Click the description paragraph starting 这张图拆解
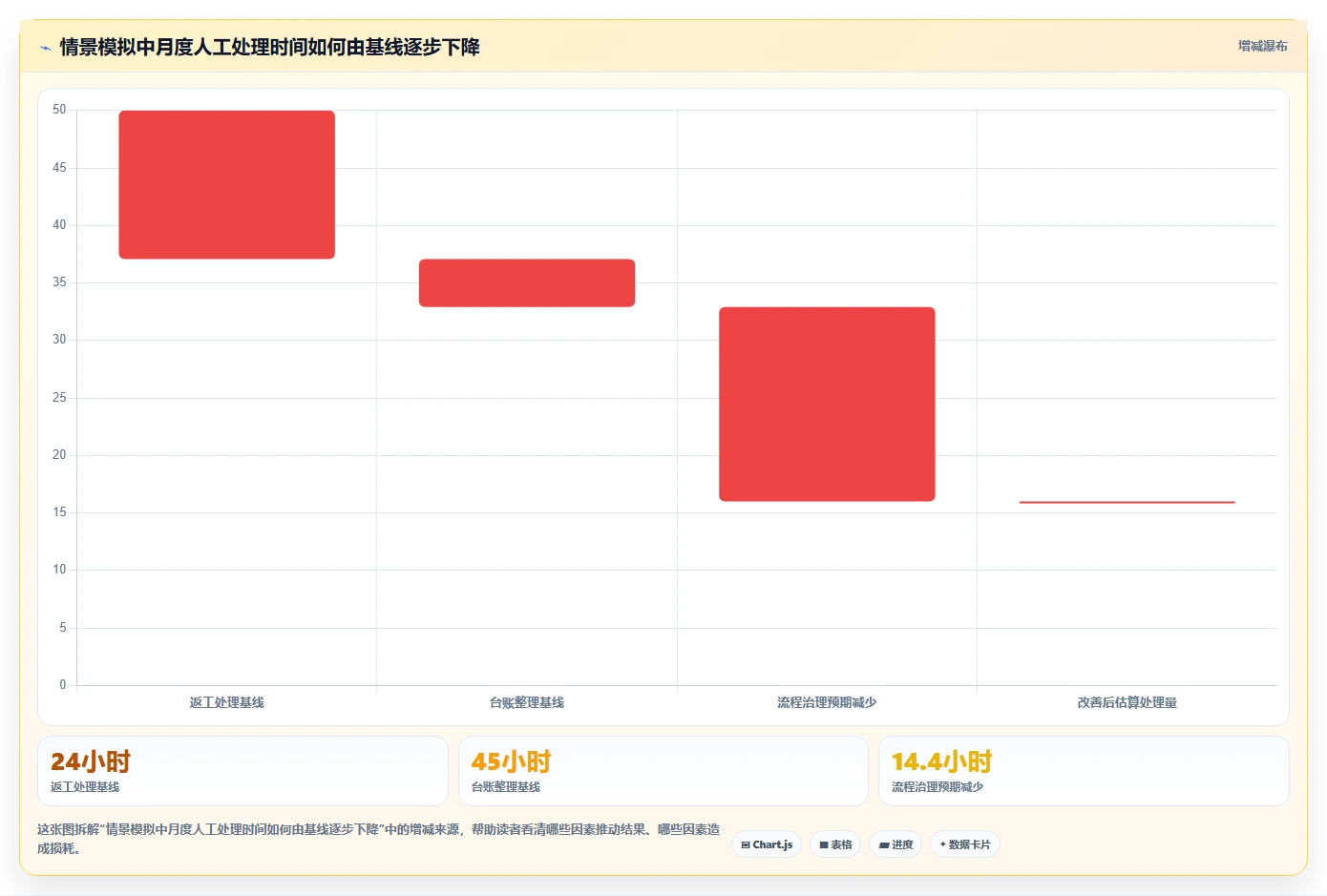Image resolution: width=1327 pixels, height=896 pixels. point(379,839)
